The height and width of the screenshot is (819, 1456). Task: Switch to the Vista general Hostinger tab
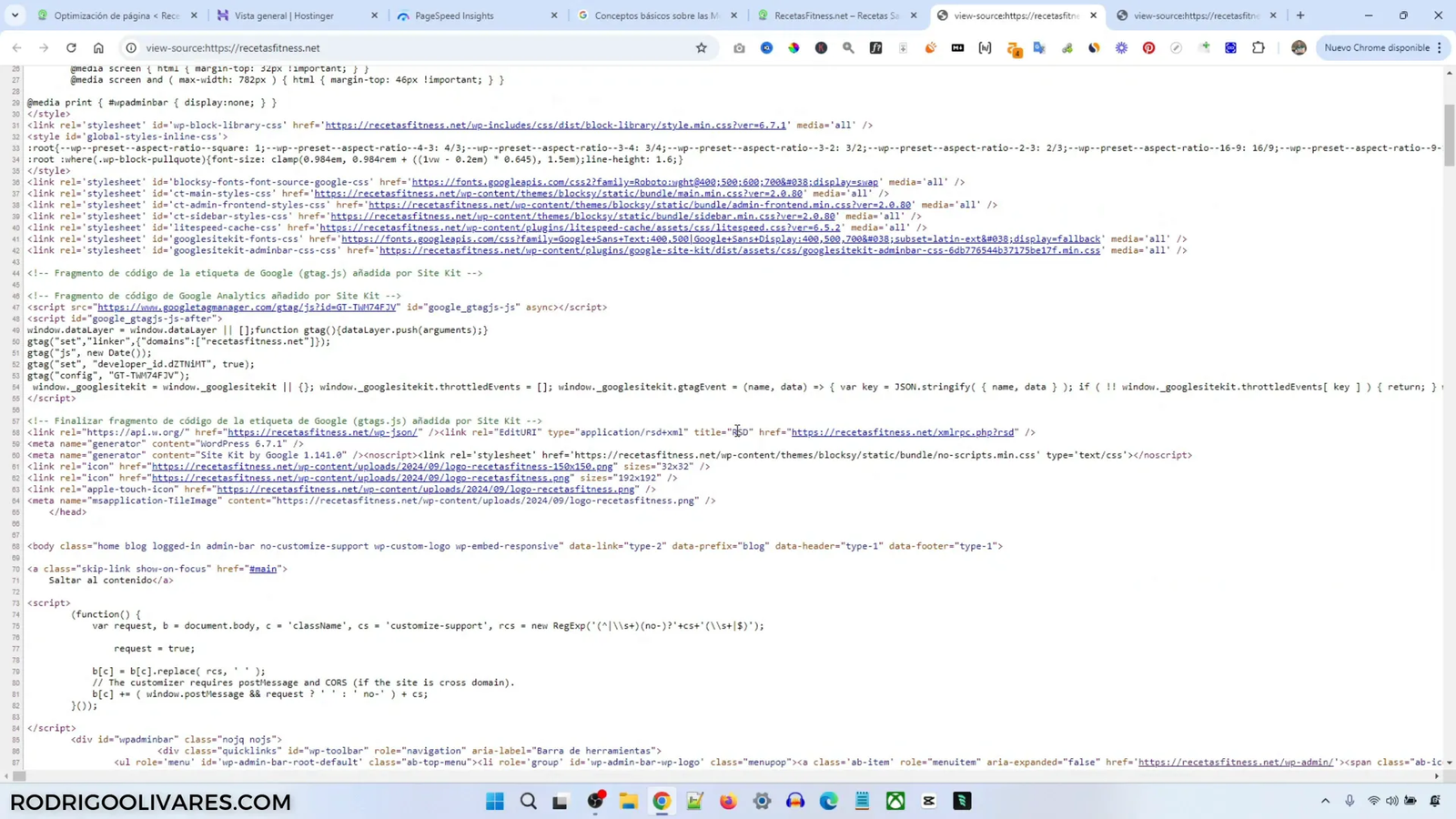(x=287, y=15)
